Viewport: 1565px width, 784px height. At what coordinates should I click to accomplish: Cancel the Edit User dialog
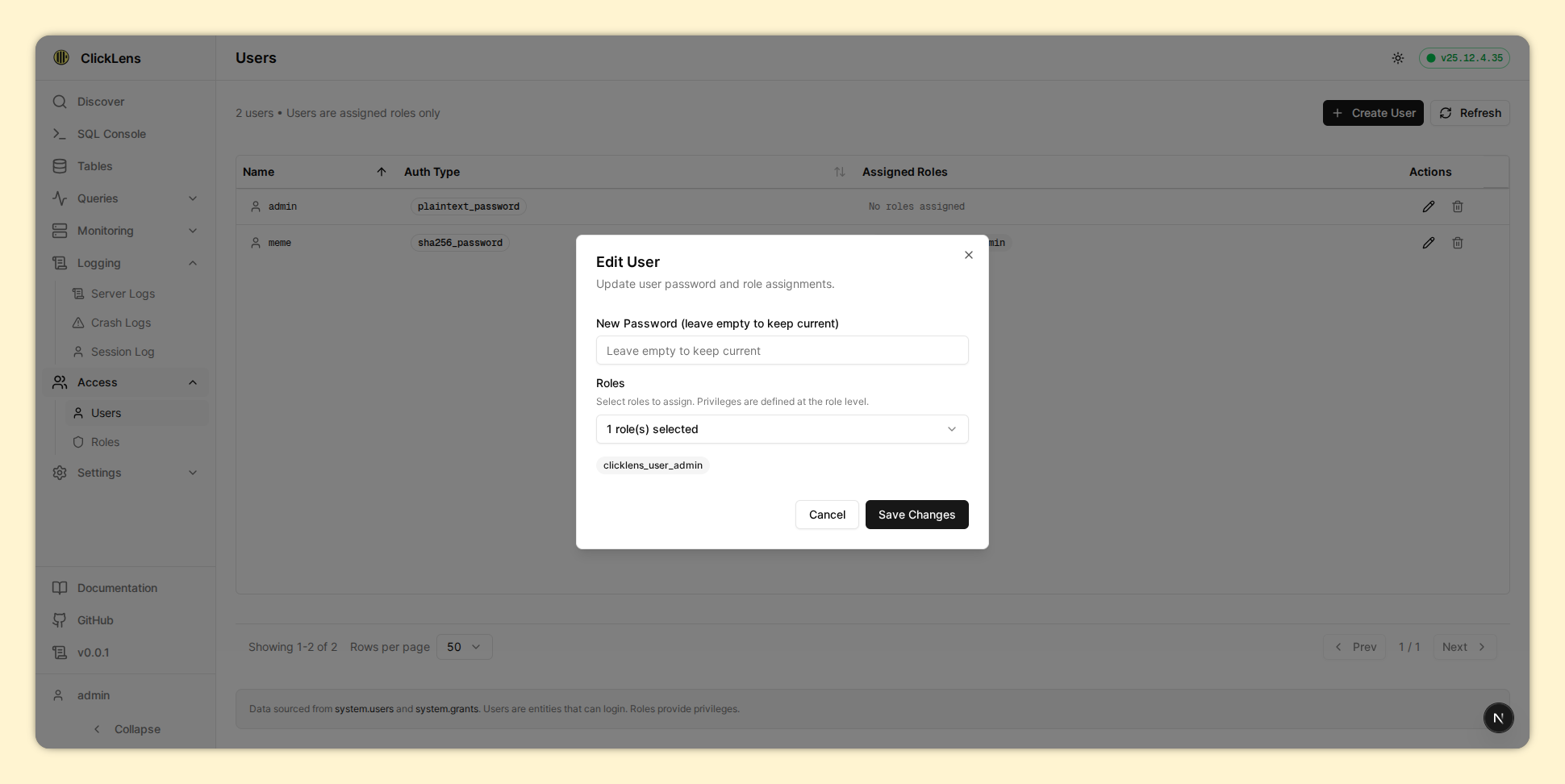point(826,515)
